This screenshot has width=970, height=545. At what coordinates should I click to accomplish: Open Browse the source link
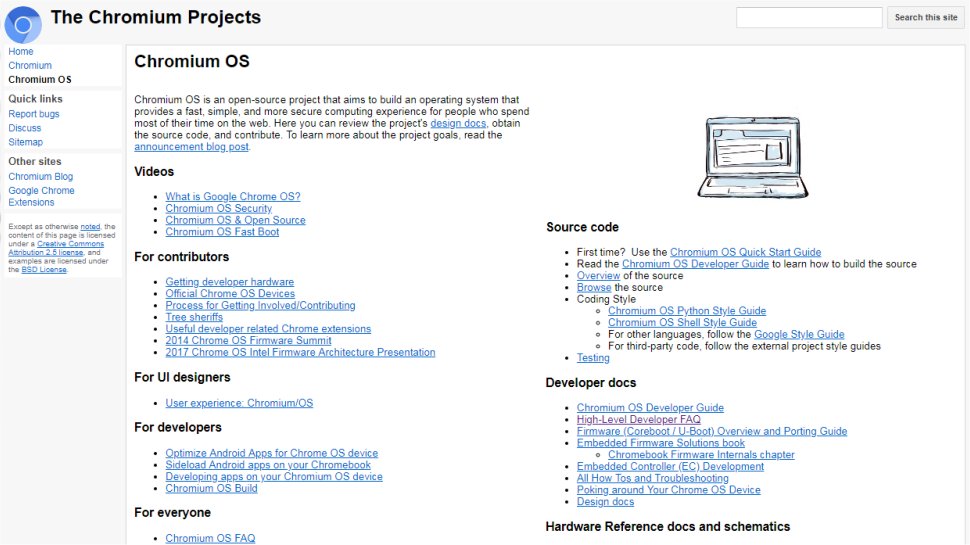coord(594,287)
